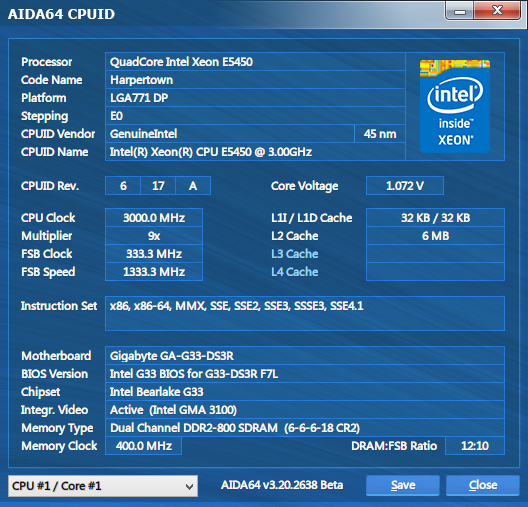Click the Processor label
Screen dimensions: 528x507
[x=46, y=62]
